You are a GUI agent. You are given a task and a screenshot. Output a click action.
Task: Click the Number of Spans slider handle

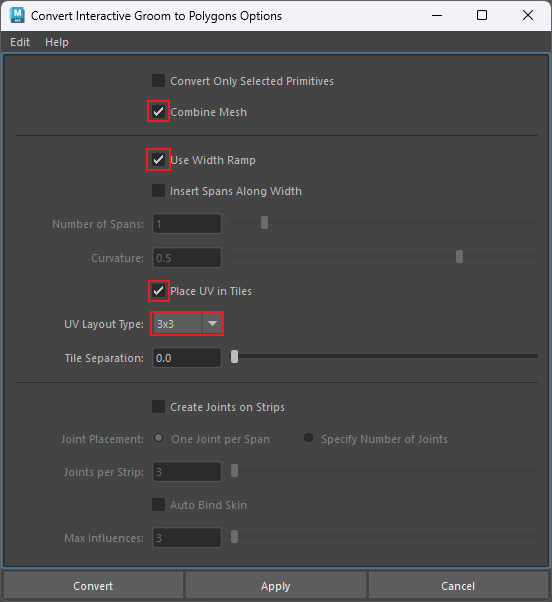tap(264, 222)
